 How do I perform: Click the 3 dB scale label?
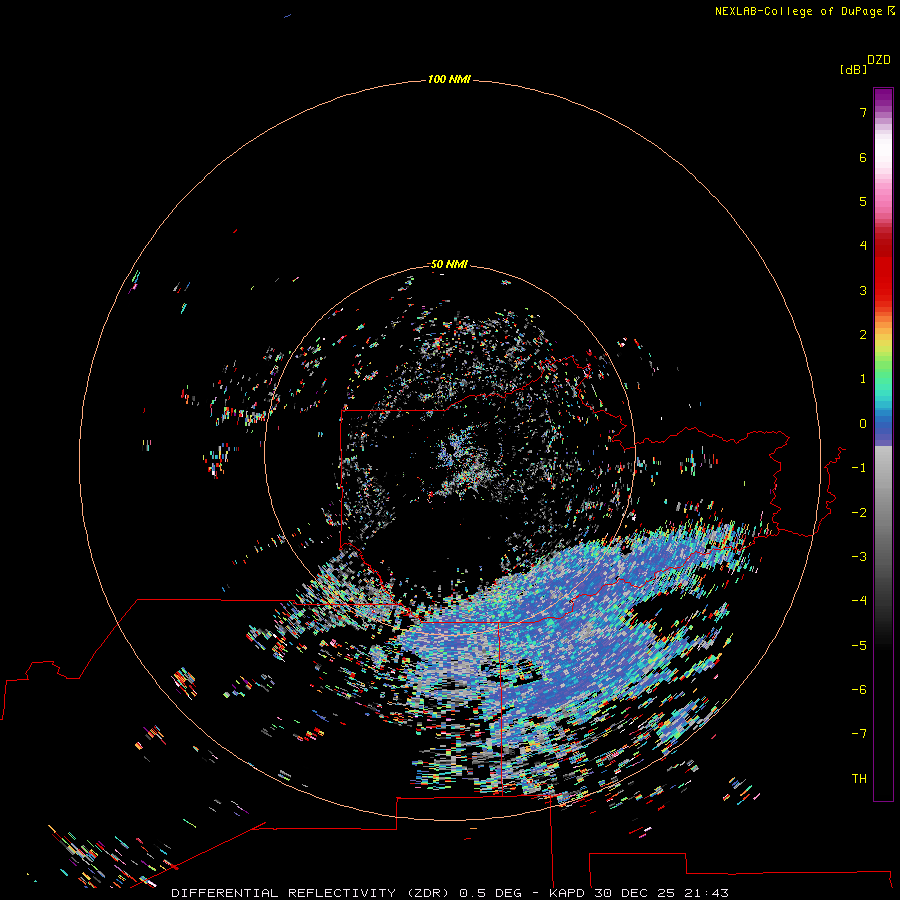(863, 290)
